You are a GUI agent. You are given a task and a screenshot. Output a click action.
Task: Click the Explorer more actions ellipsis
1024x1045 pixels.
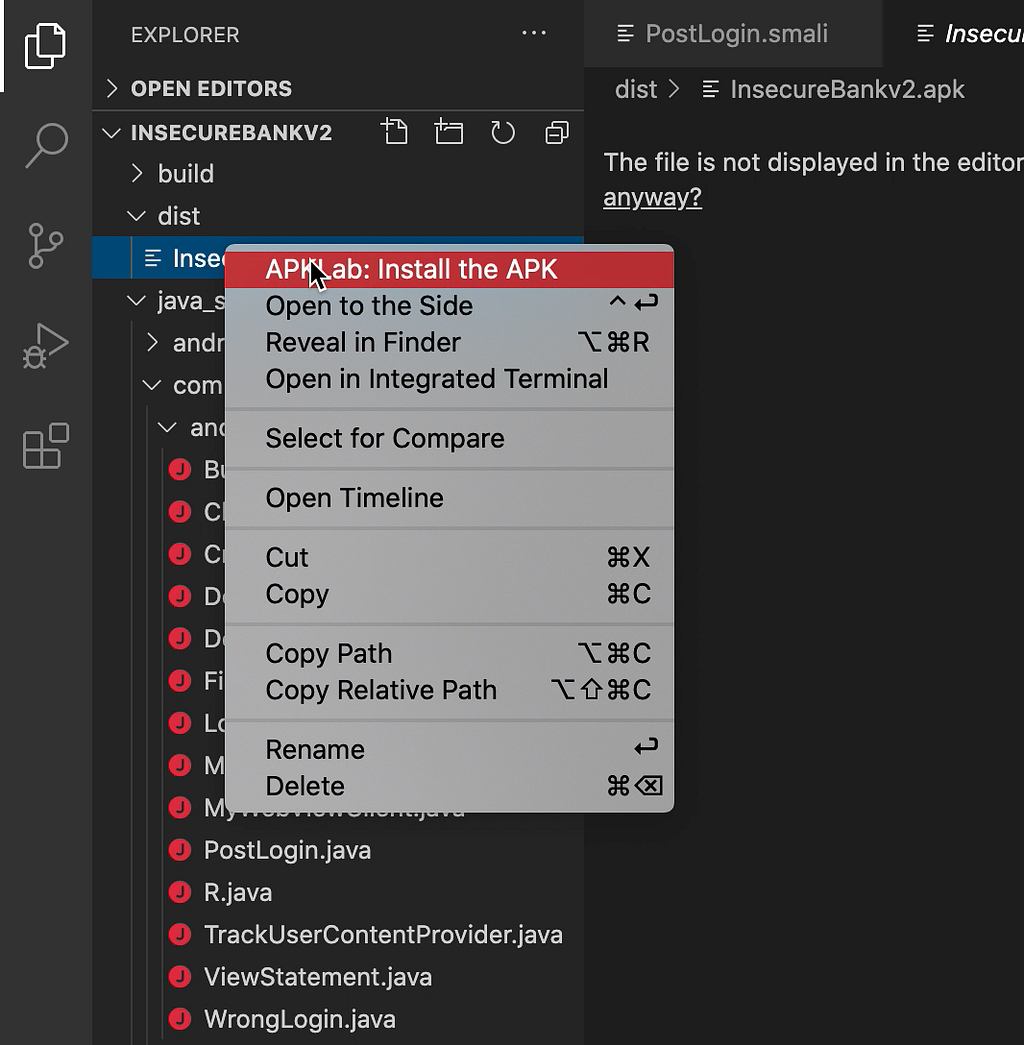click(534, 33)
